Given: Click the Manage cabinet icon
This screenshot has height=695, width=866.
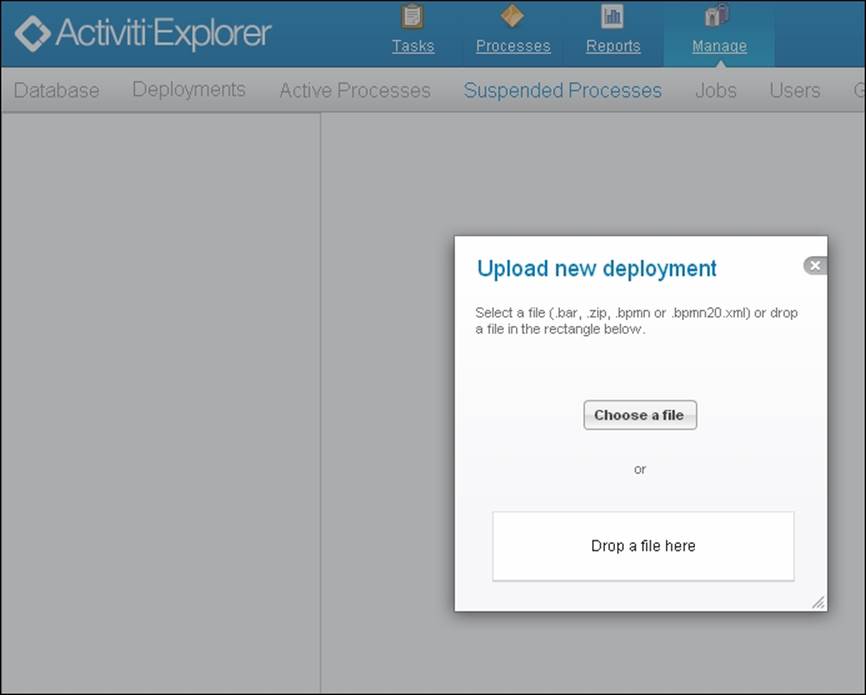Looking at the screenshot, I should click(x=718, y=17).
